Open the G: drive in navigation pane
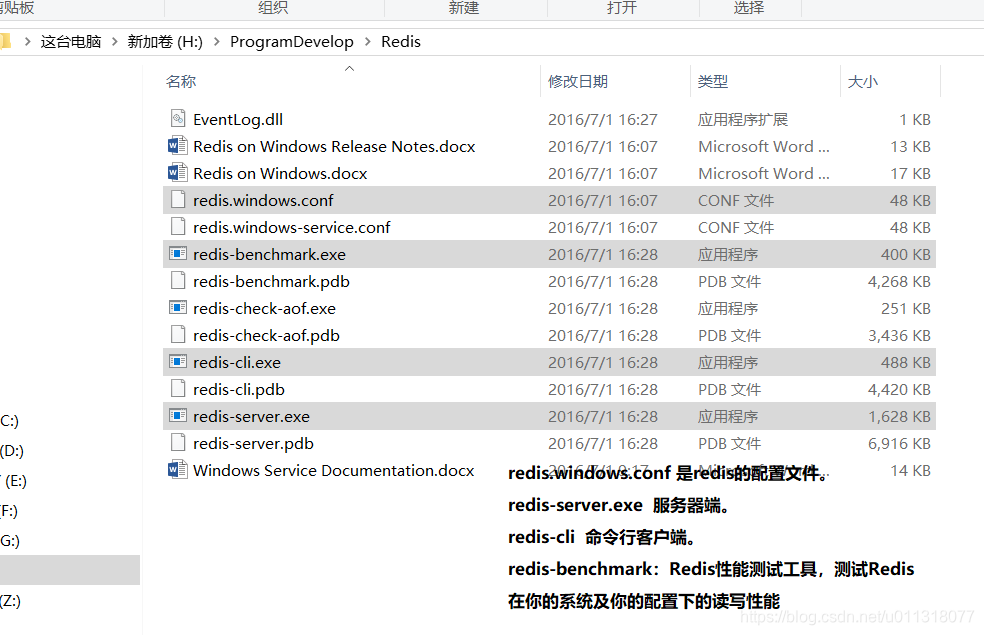984x635 pixels. [10, 540]
